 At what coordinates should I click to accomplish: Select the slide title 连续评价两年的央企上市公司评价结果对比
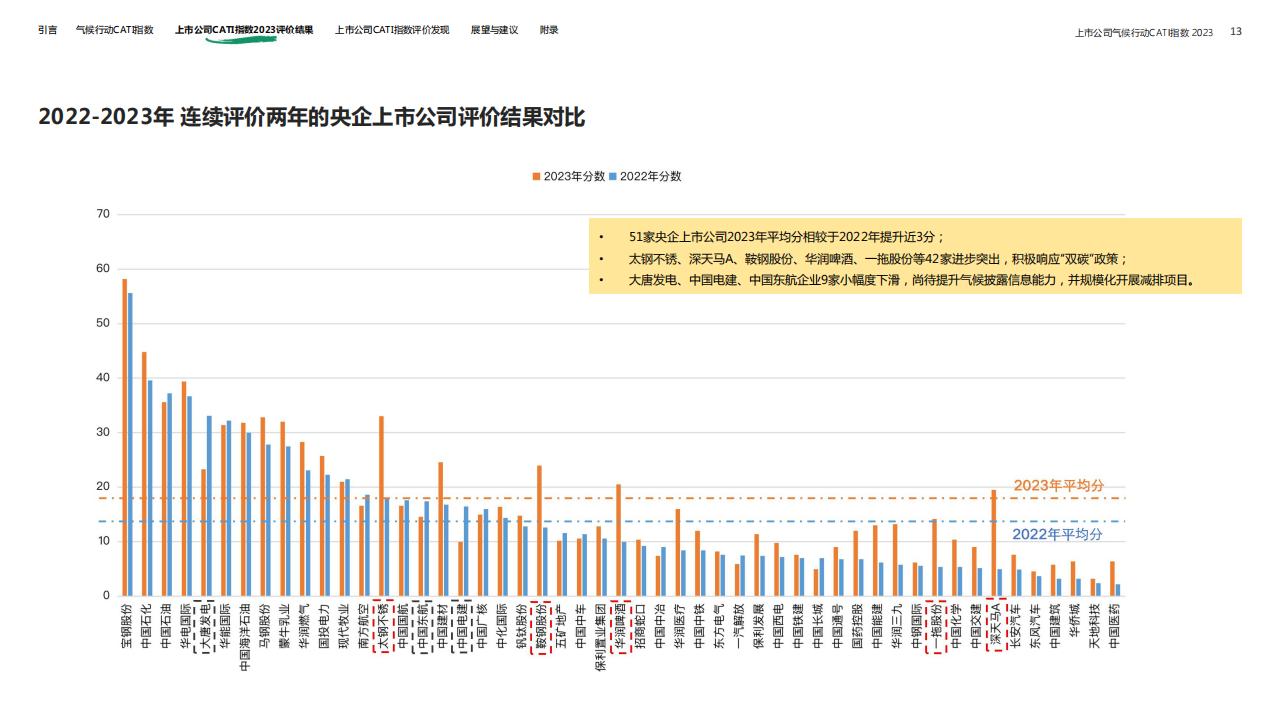coord(383,118)
